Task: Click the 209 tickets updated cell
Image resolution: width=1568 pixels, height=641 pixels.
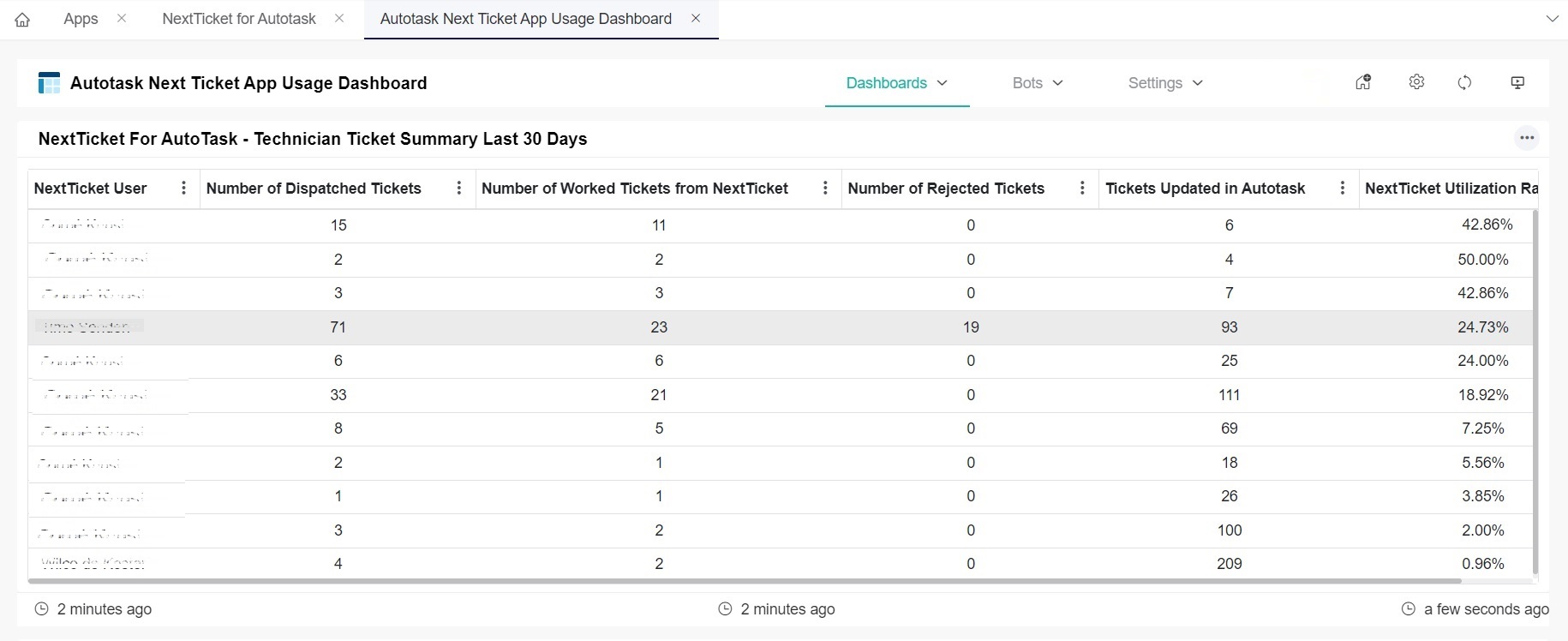Action: [1230, 564]
